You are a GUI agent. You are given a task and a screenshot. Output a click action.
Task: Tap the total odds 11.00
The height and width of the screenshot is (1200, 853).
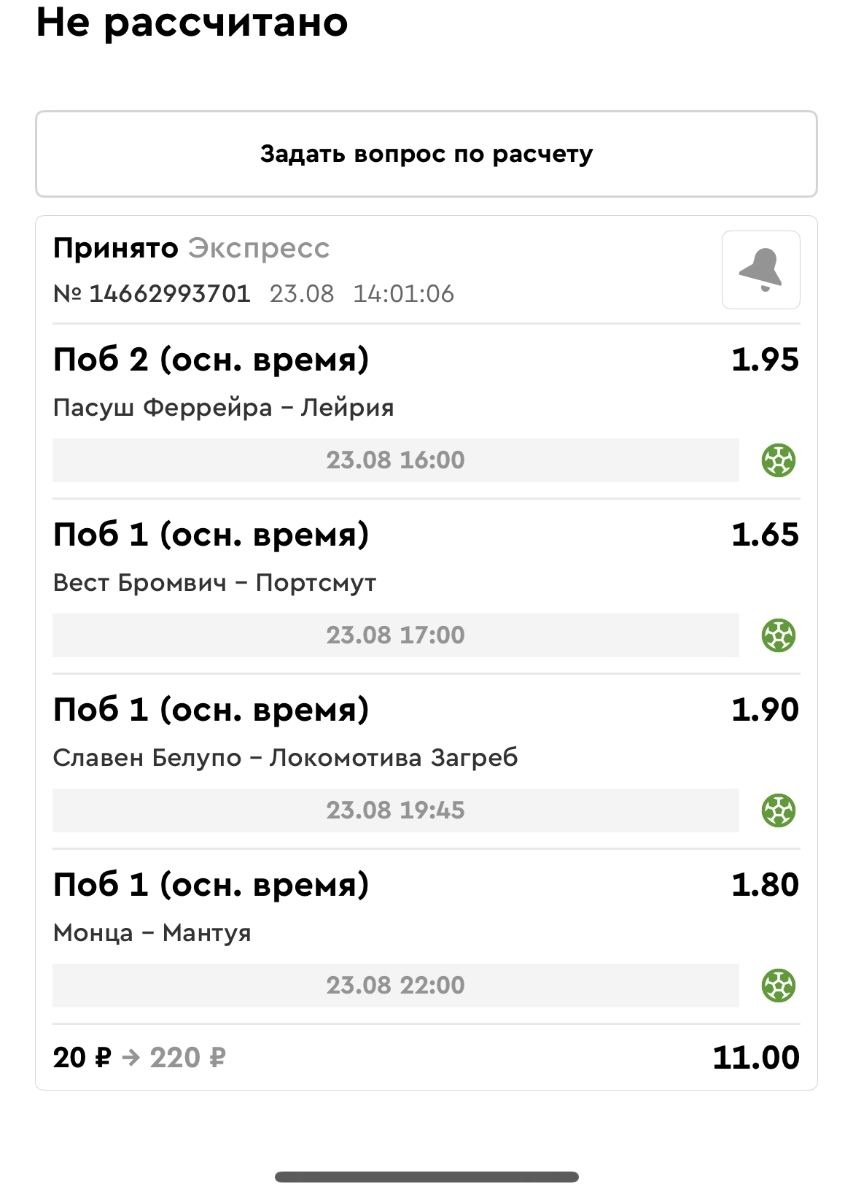(756, 1058)
